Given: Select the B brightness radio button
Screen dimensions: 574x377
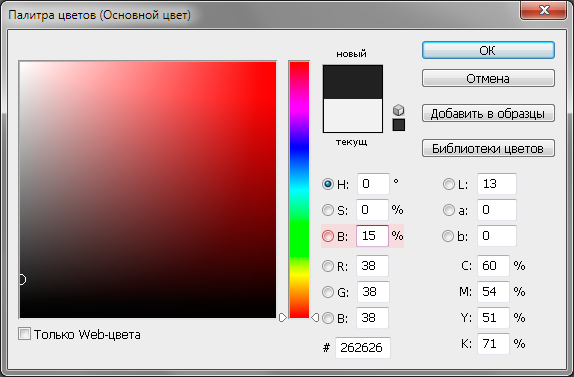Looking at the screenshot, I should click(328, 236).
